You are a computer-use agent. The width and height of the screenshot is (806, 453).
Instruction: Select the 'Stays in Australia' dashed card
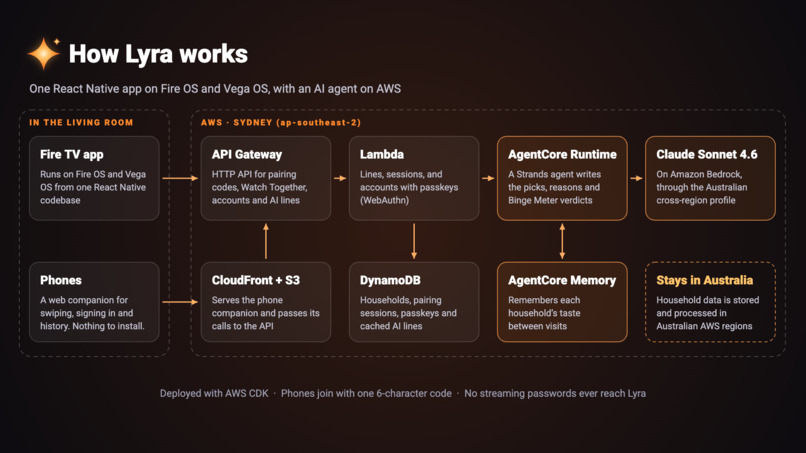click(x=710, y=302)
